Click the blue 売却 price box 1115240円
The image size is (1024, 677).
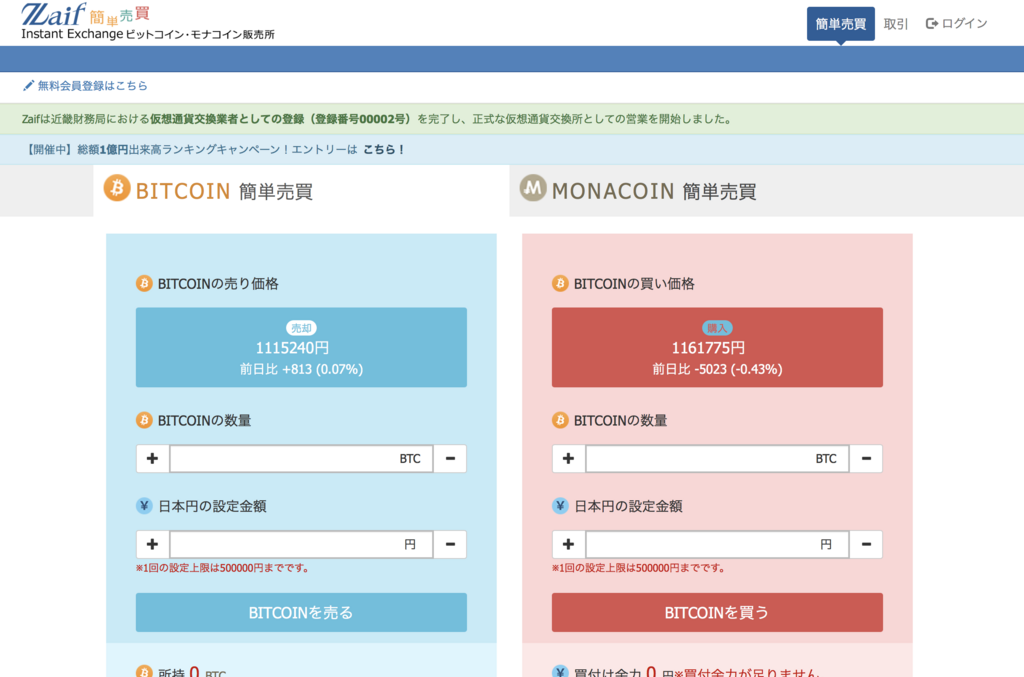pyautogui.click(x=301, y=347)
